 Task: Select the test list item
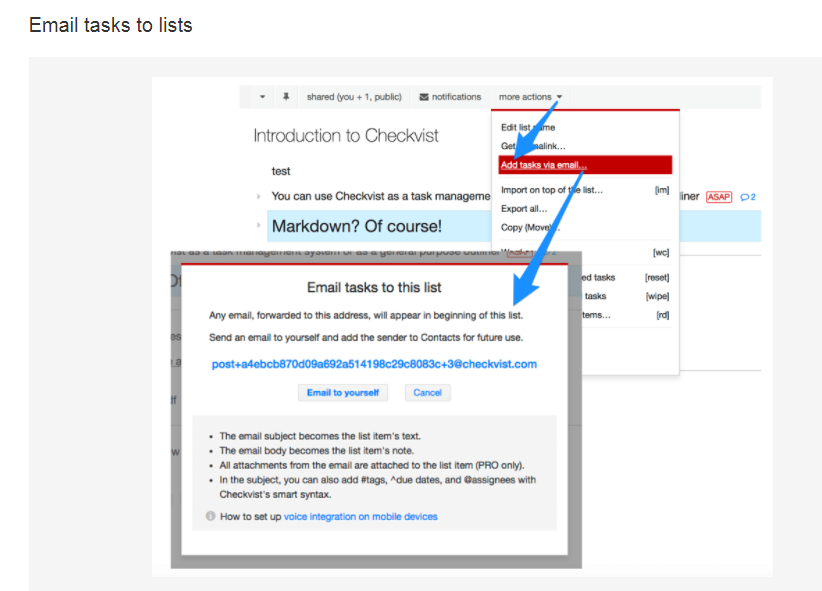(281, 171)
